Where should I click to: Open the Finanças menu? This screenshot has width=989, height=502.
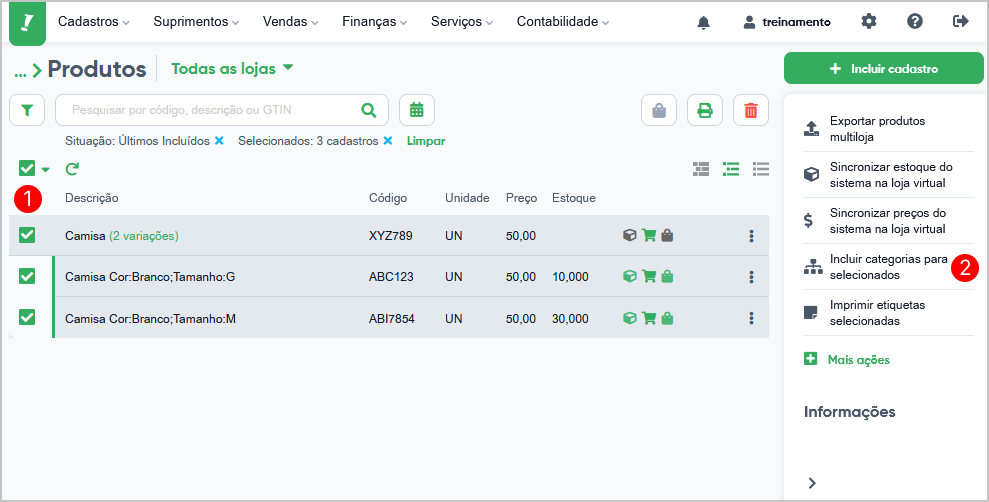click(x=375, y=22)
